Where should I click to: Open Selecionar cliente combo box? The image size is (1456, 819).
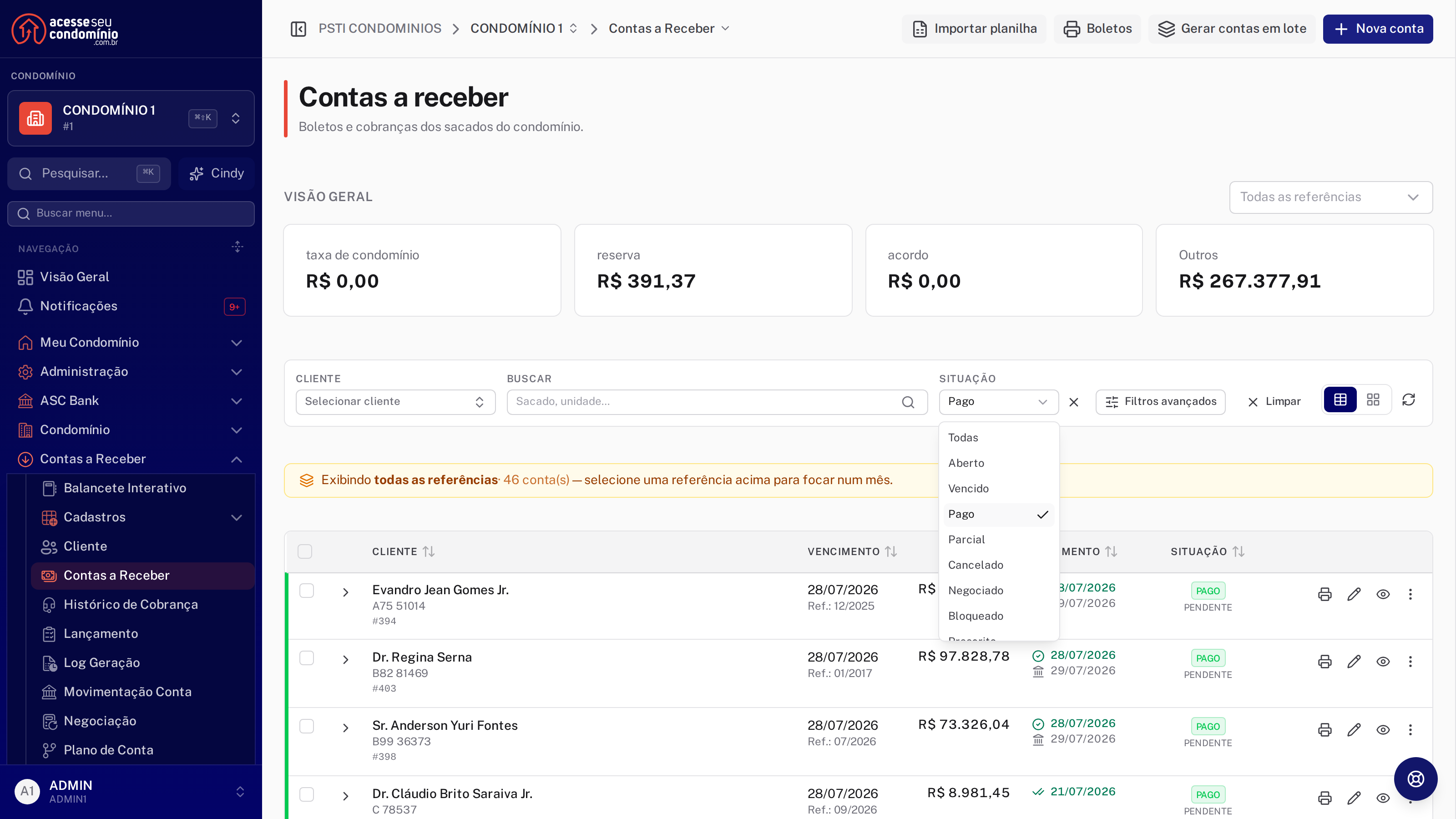[x=396, y=402]
